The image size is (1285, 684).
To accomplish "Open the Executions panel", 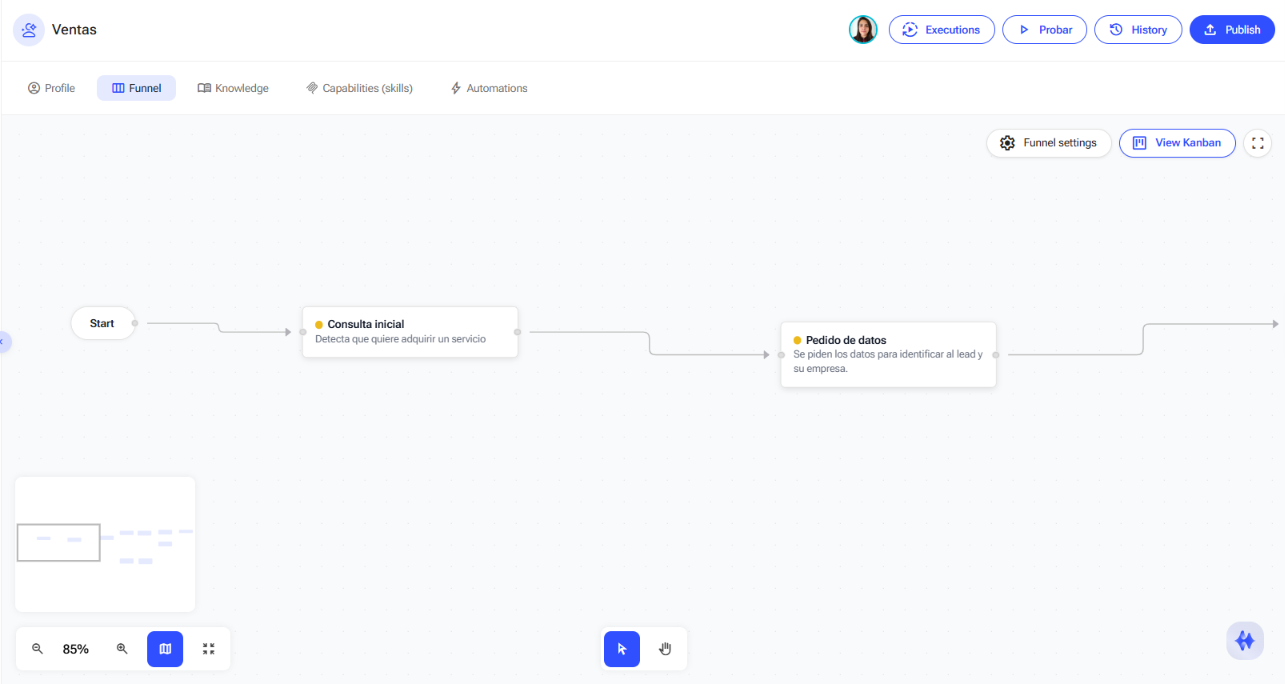I will [x=941, y=30].
